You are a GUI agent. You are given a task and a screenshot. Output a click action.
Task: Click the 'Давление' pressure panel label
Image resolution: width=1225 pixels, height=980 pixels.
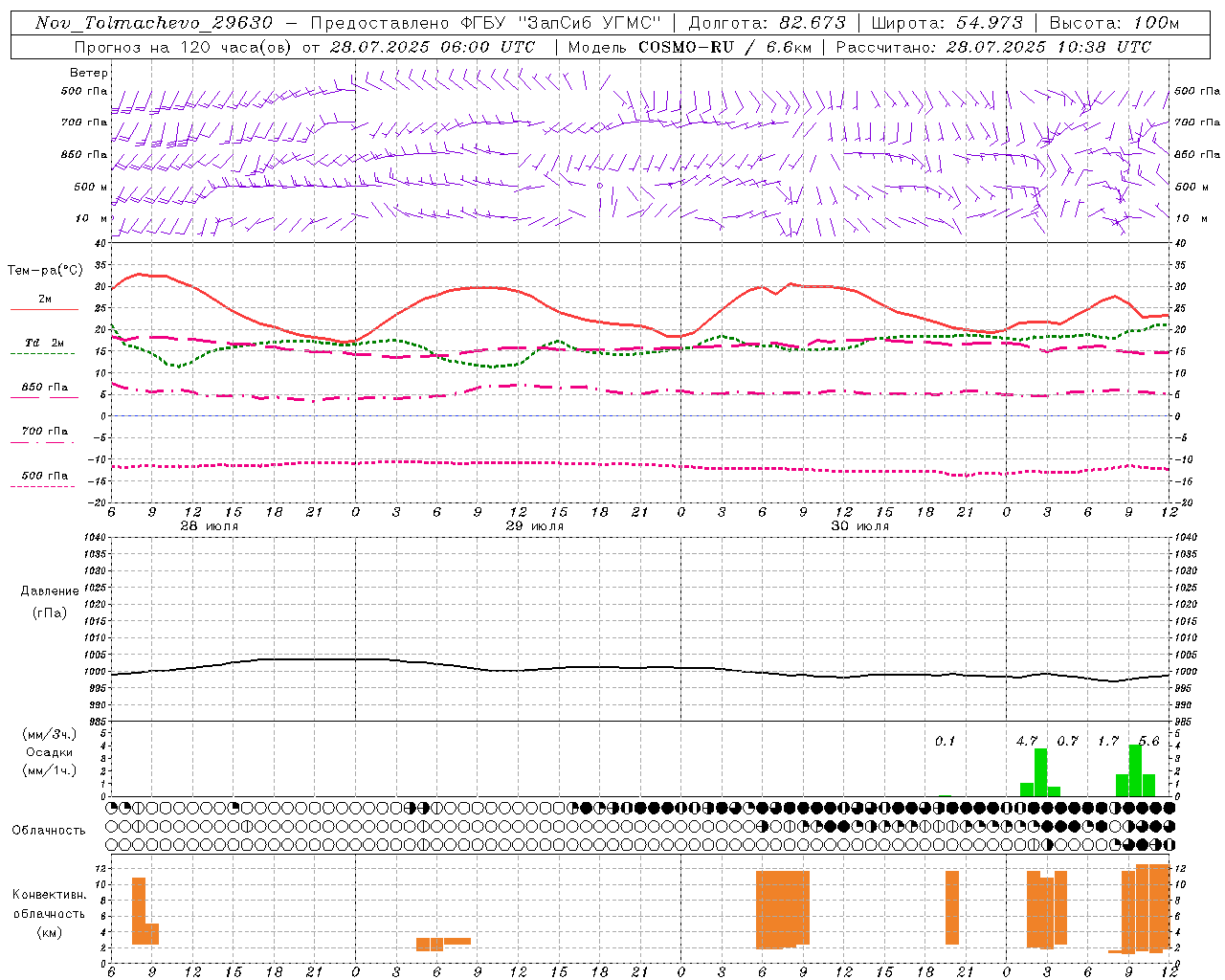tap(49, 591)
